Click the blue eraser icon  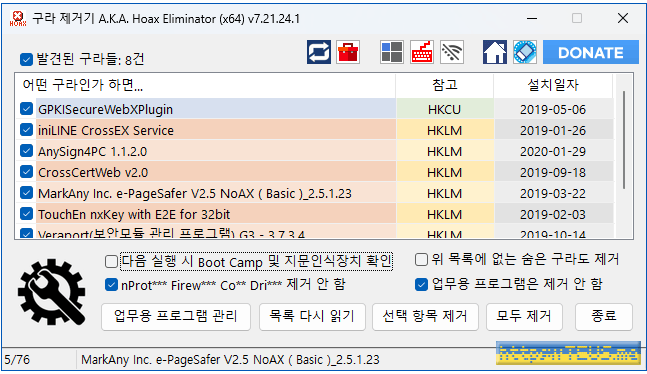(x=525, y=52)
